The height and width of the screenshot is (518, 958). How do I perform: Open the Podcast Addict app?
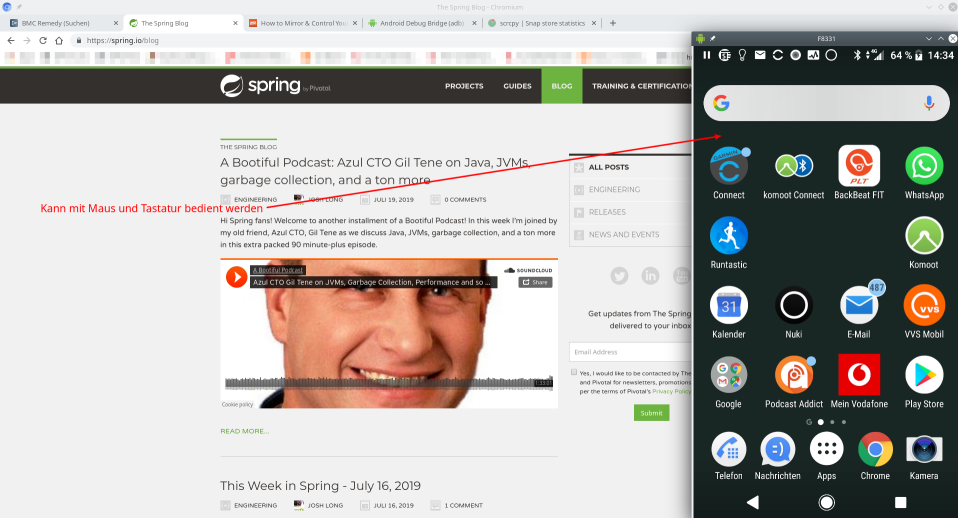point(793,375)
